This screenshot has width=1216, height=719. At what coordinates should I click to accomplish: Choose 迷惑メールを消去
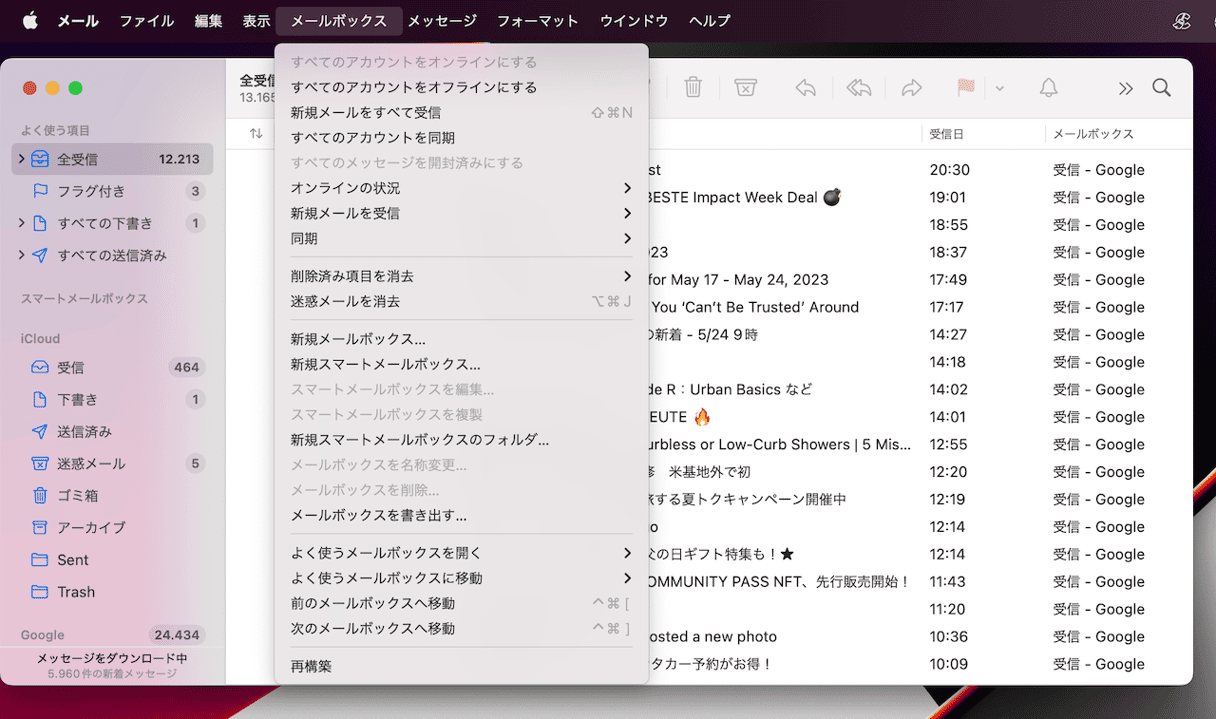[461, 301]
